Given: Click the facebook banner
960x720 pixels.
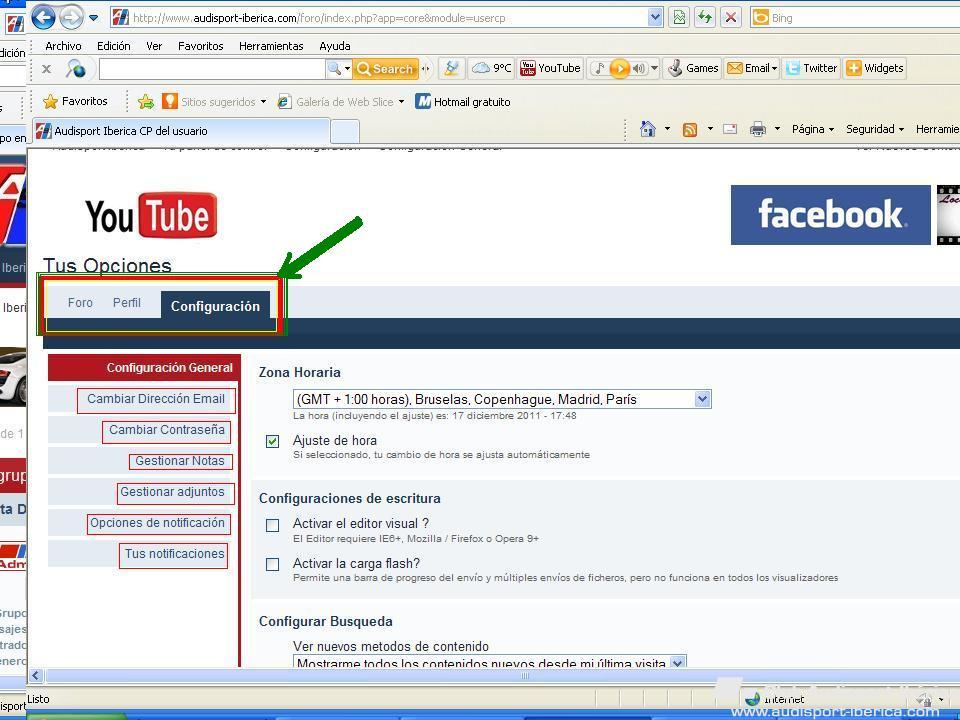Looking at the screenshot, I should (830, 215).
